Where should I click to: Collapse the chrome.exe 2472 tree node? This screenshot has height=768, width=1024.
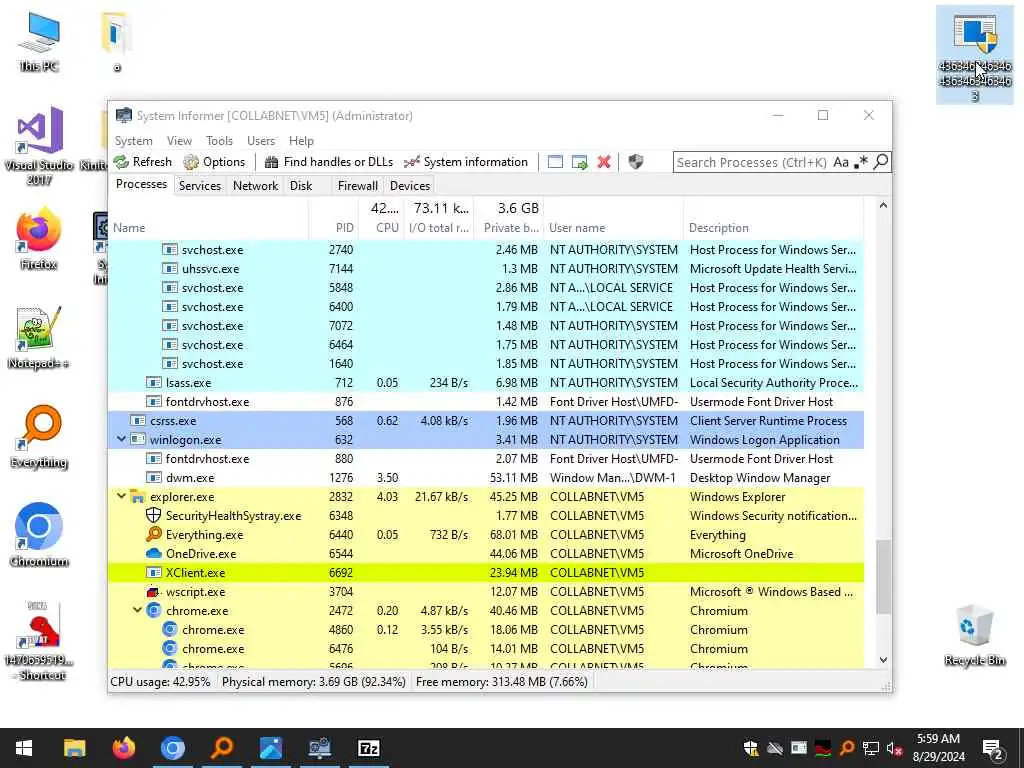(137, 611)
